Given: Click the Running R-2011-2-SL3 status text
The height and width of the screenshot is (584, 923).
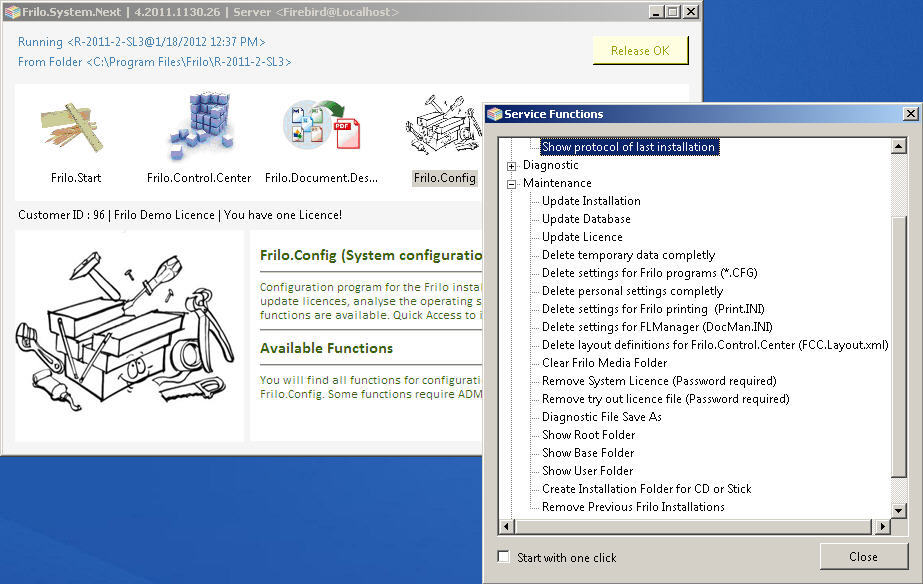Looking at the screenshot, I should click(141, 42).
